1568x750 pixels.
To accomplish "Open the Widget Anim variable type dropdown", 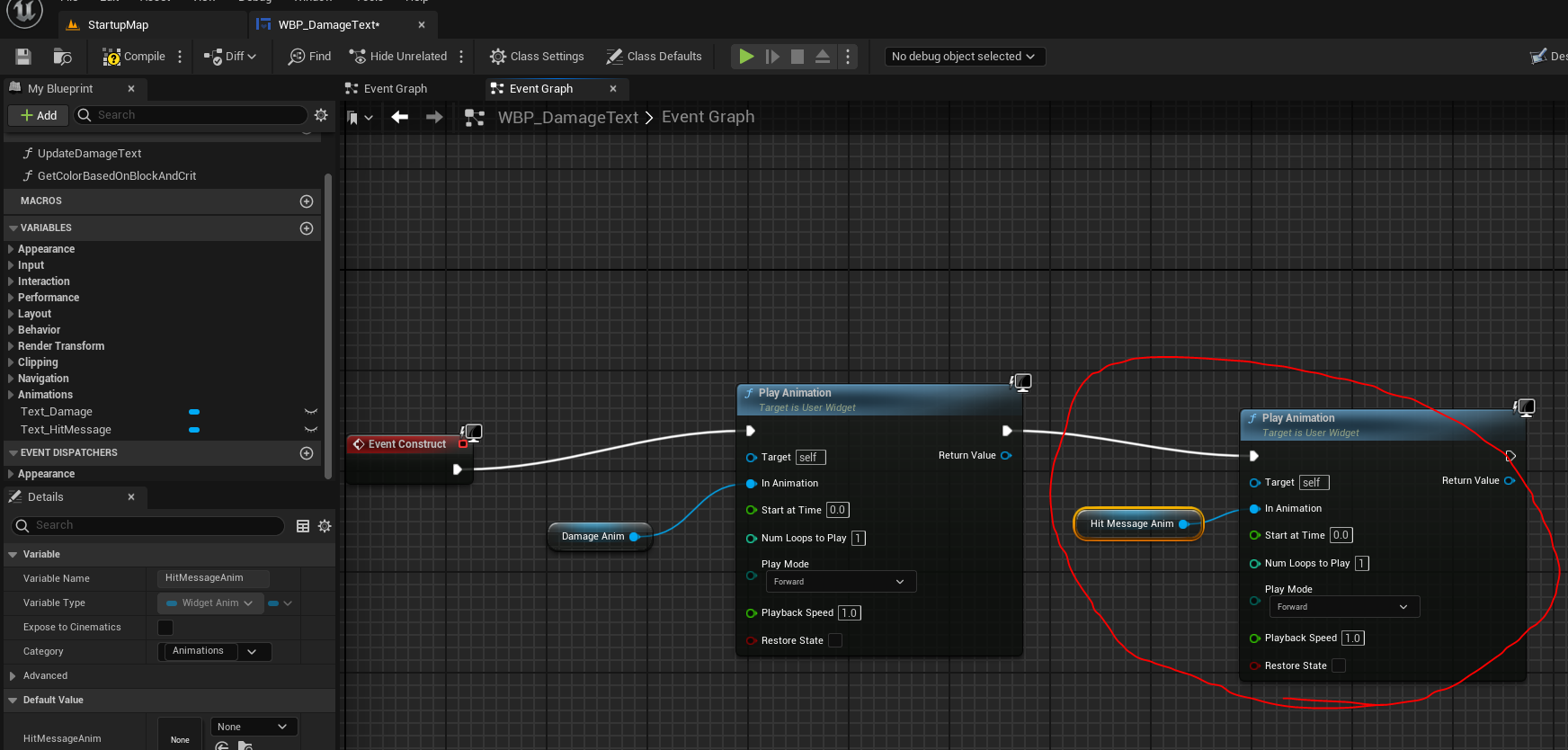I will click(210, 603).
